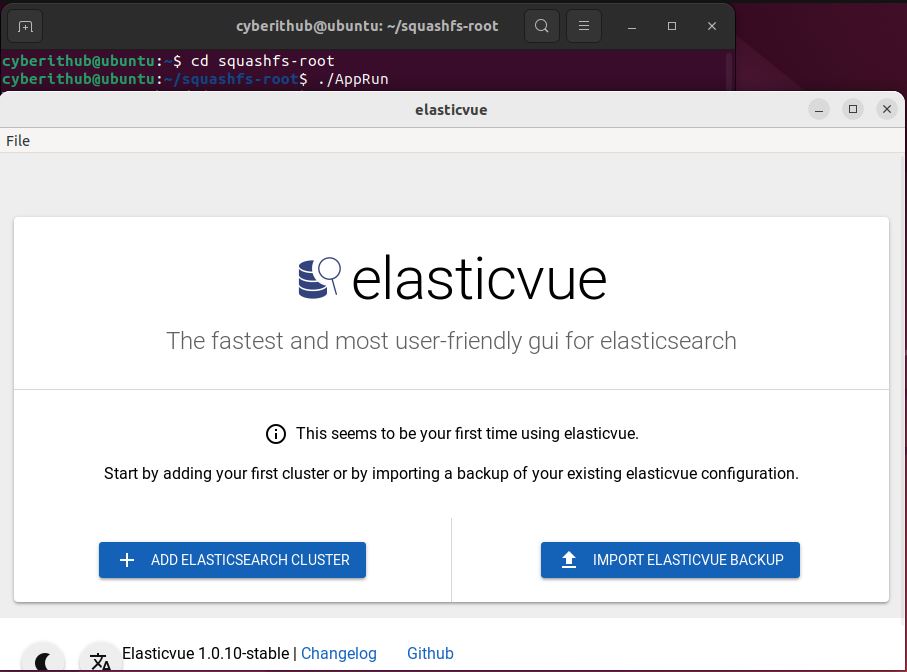This screenshot has height=672, width=907.
Task: Click 'cd squashfs-root' command text in terminal
Action: (263, 61)
